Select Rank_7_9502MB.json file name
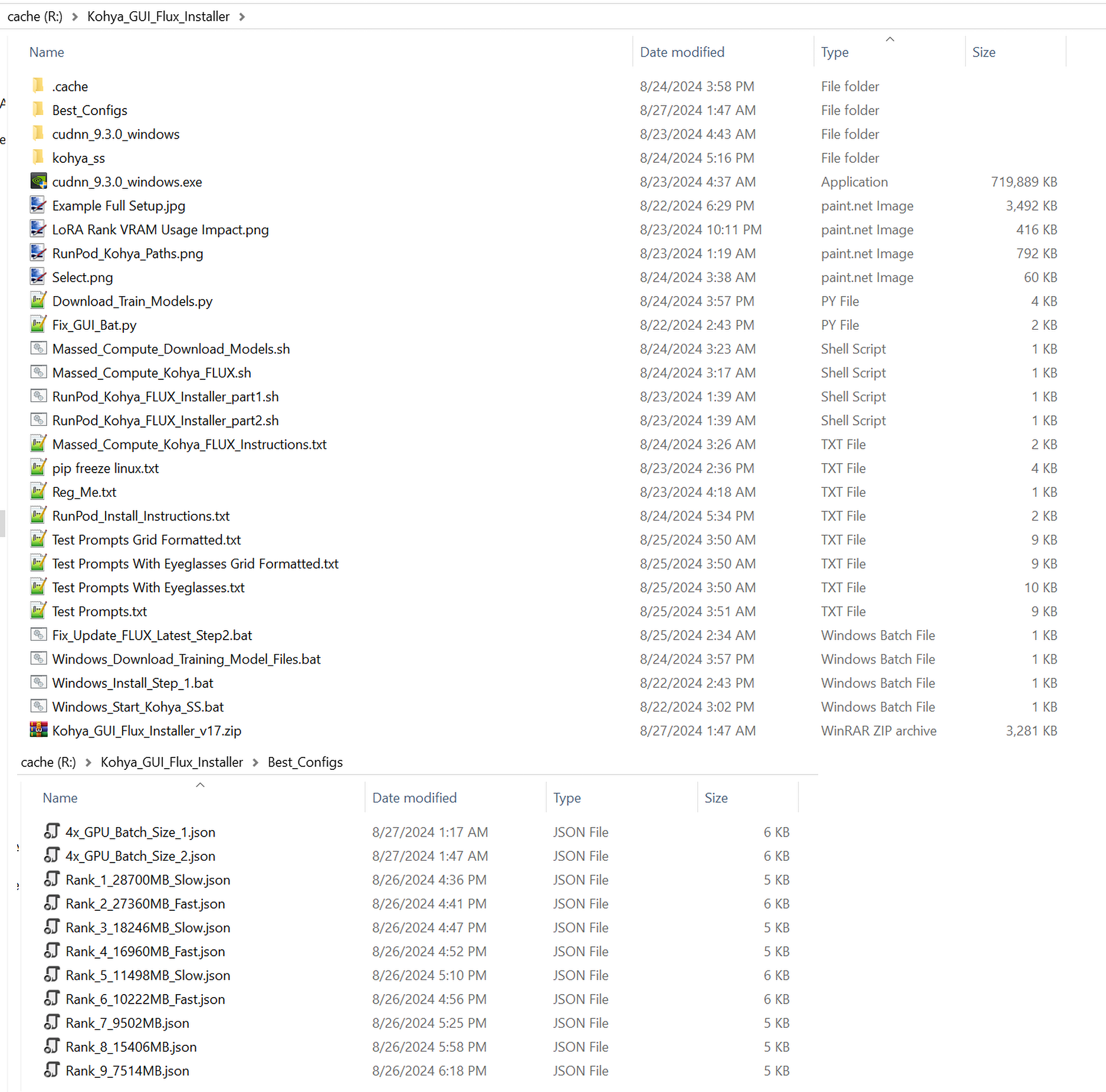 [127, 1023]
